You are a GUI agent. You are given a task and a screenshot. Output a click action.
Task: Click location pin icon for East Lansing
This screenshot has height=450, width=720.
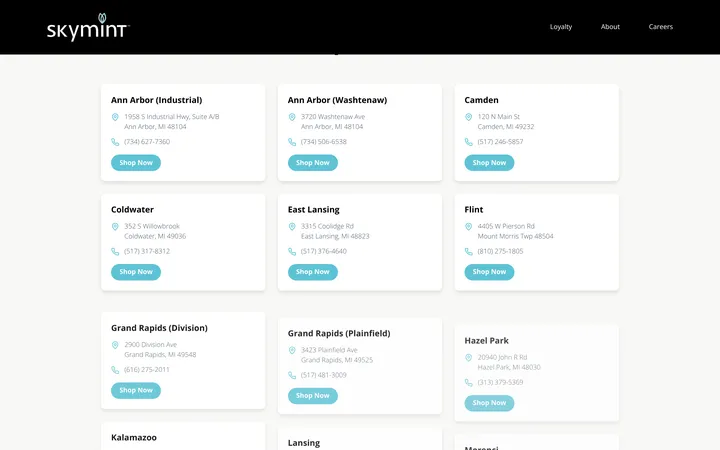pyautogui.click(x=292, y=227)
